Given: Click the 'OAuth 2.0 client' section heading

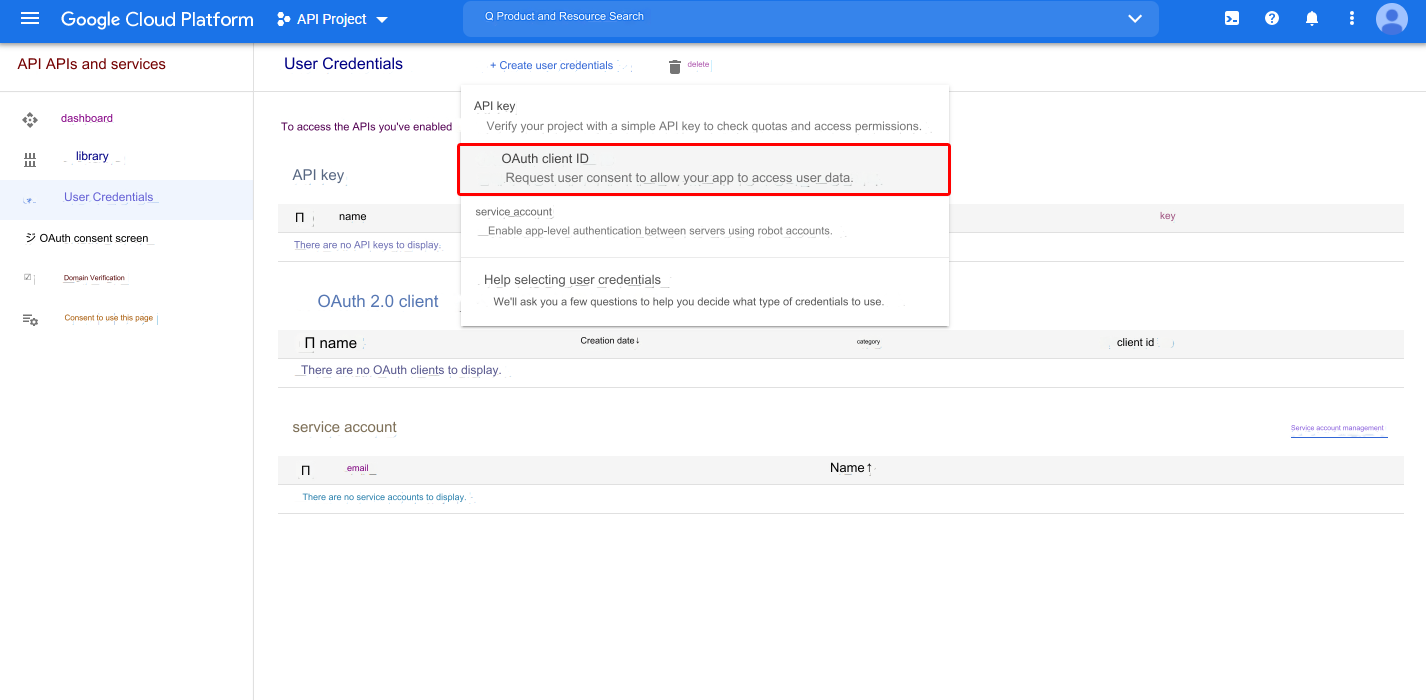Looking at the screenshot, I should pyautogui.click(x=378, y=301).
